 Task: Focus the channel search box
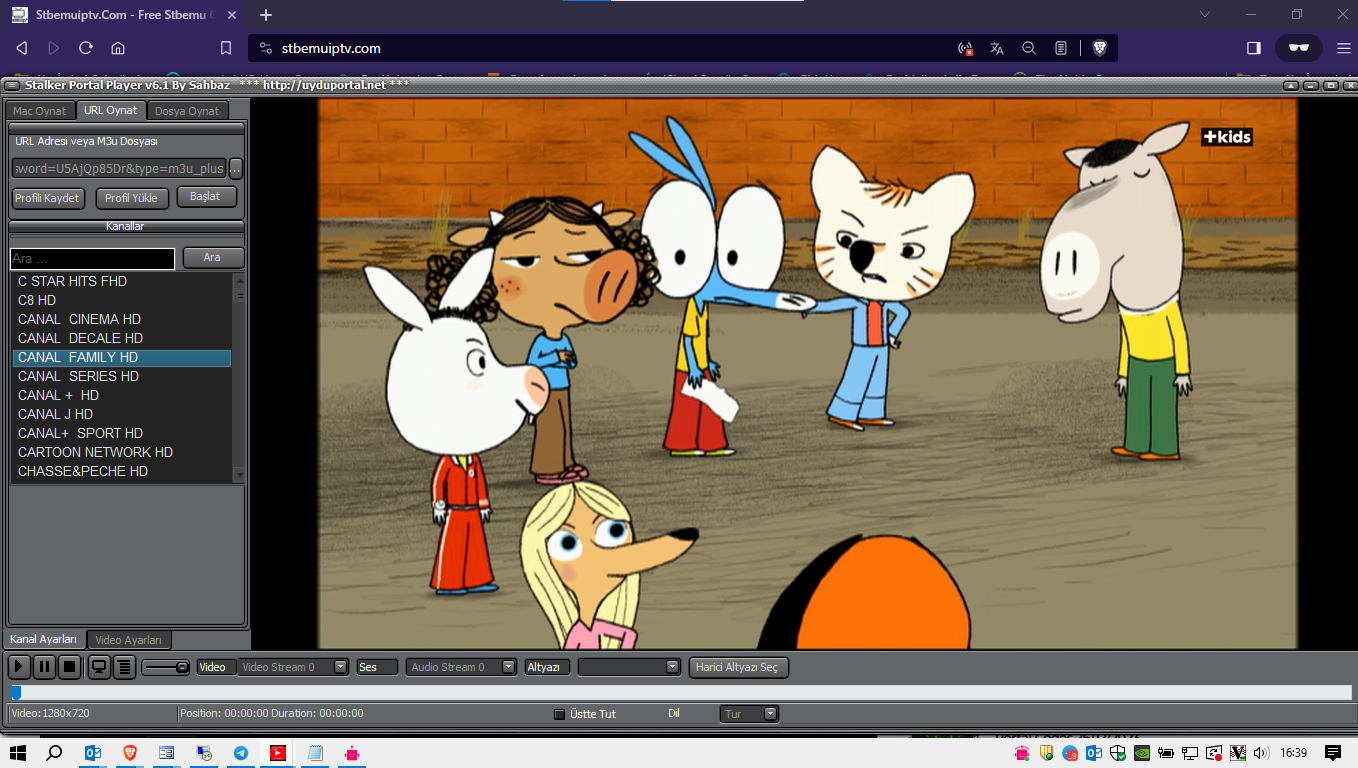pyautogui.click(x=93, y=259)
